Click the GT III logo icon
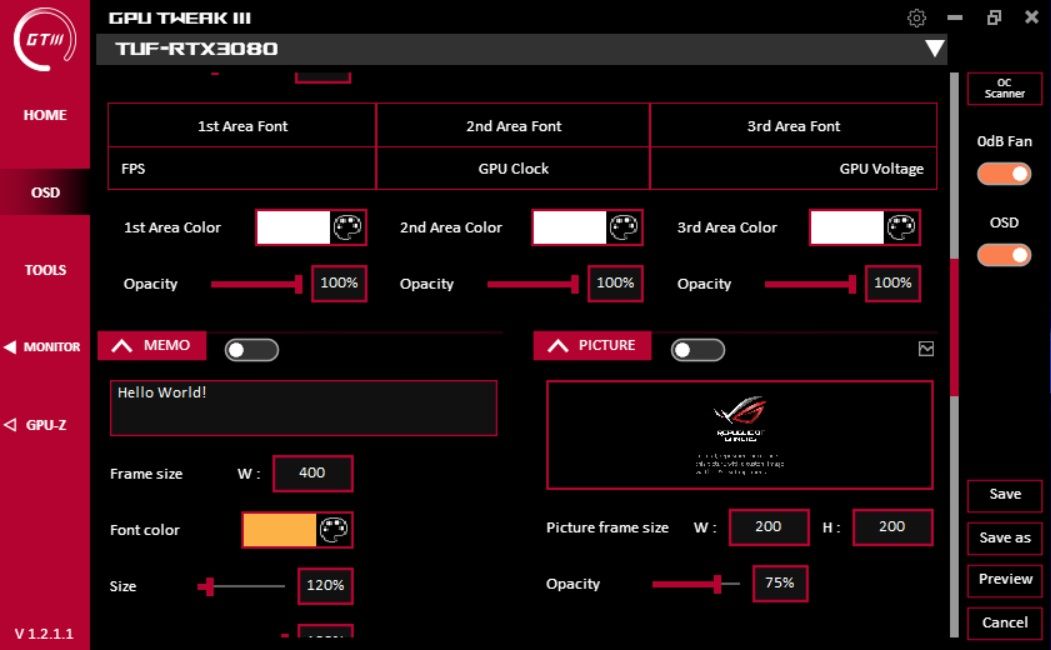This screenshot has height=650, width=1051. point(45,39)
